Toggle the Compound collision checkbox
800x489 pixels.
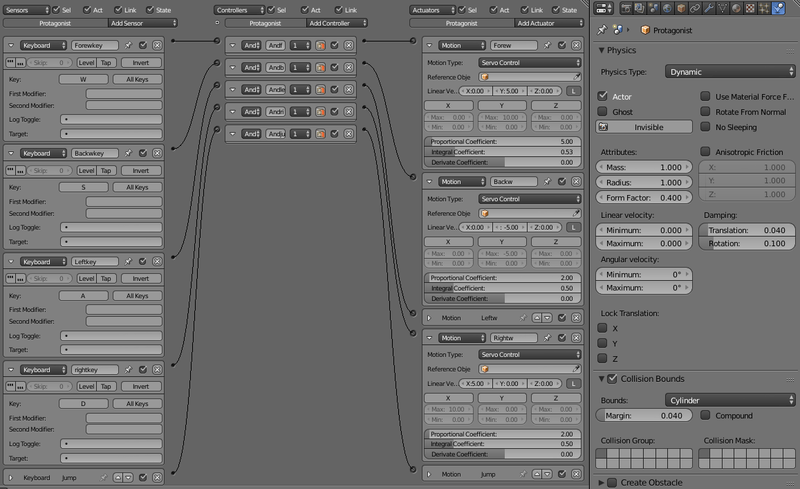705,415
